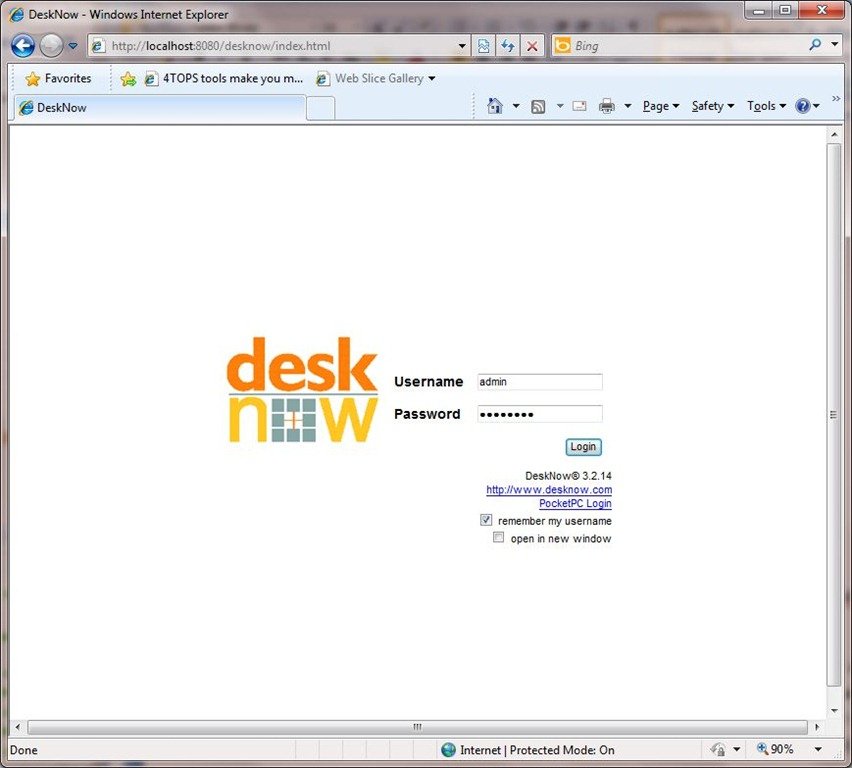This screenshot has width=852, height=768.
Task: Open the Page menu
Action: click(660, 106)
